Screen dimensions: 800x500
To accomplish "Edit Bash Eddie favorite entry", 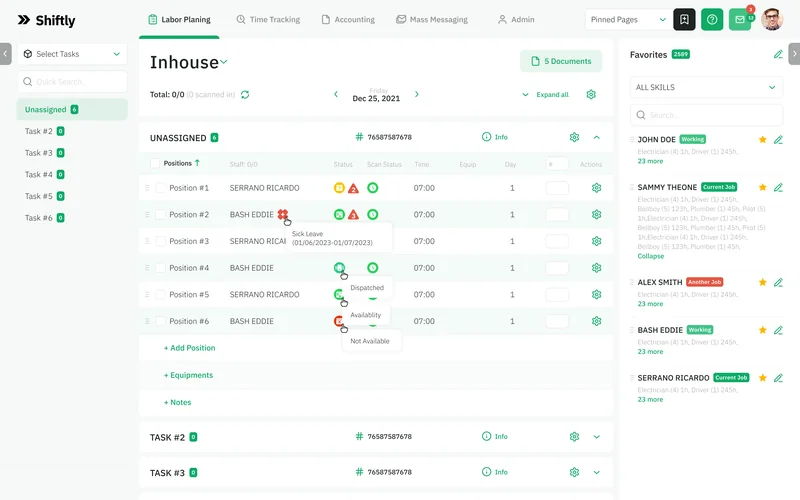I will click(x=778, y=330).
